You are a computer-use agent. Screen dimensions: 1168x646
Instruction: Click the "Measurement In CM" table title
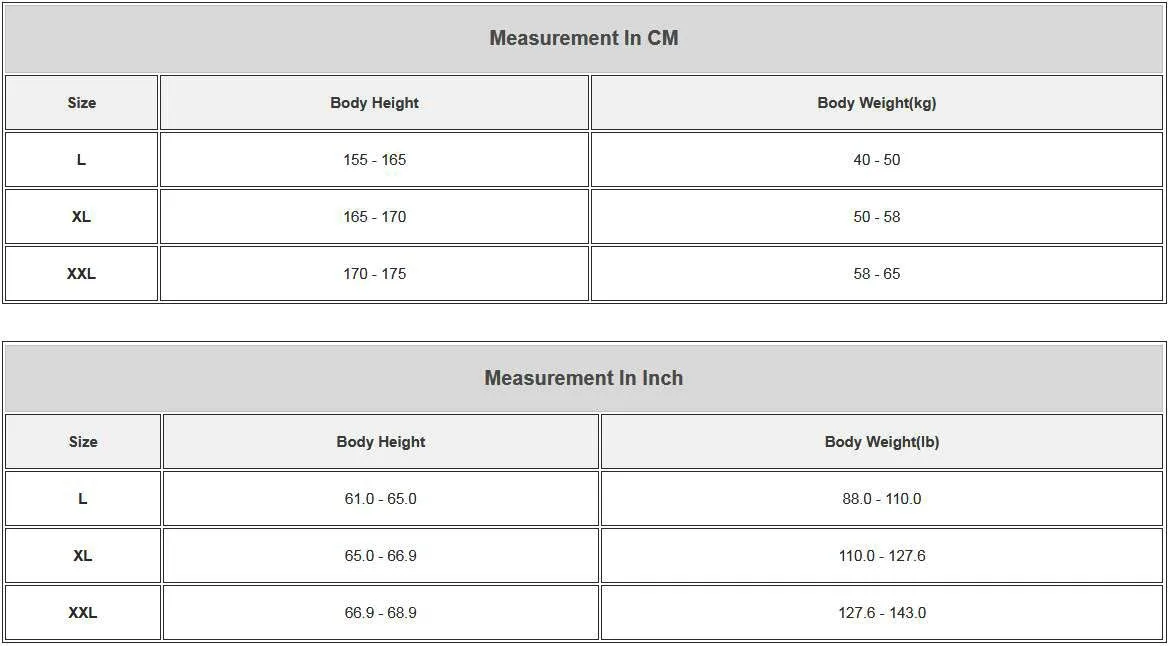(x=584, y=38)
